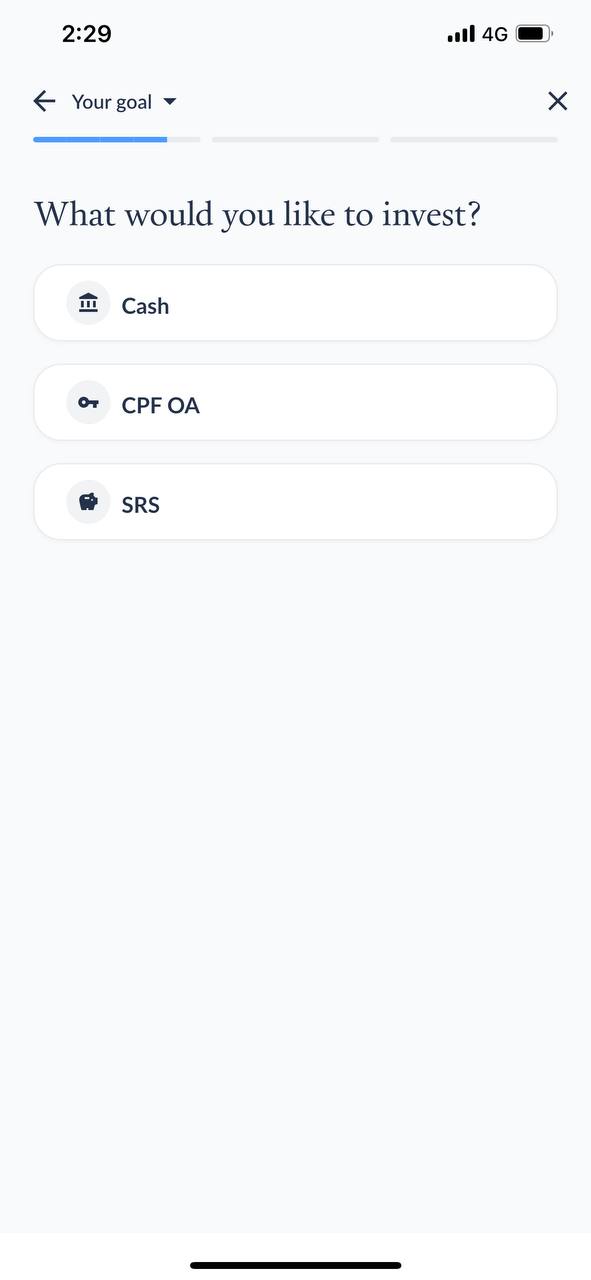Choose the CPF OA text label

(161, 405)
